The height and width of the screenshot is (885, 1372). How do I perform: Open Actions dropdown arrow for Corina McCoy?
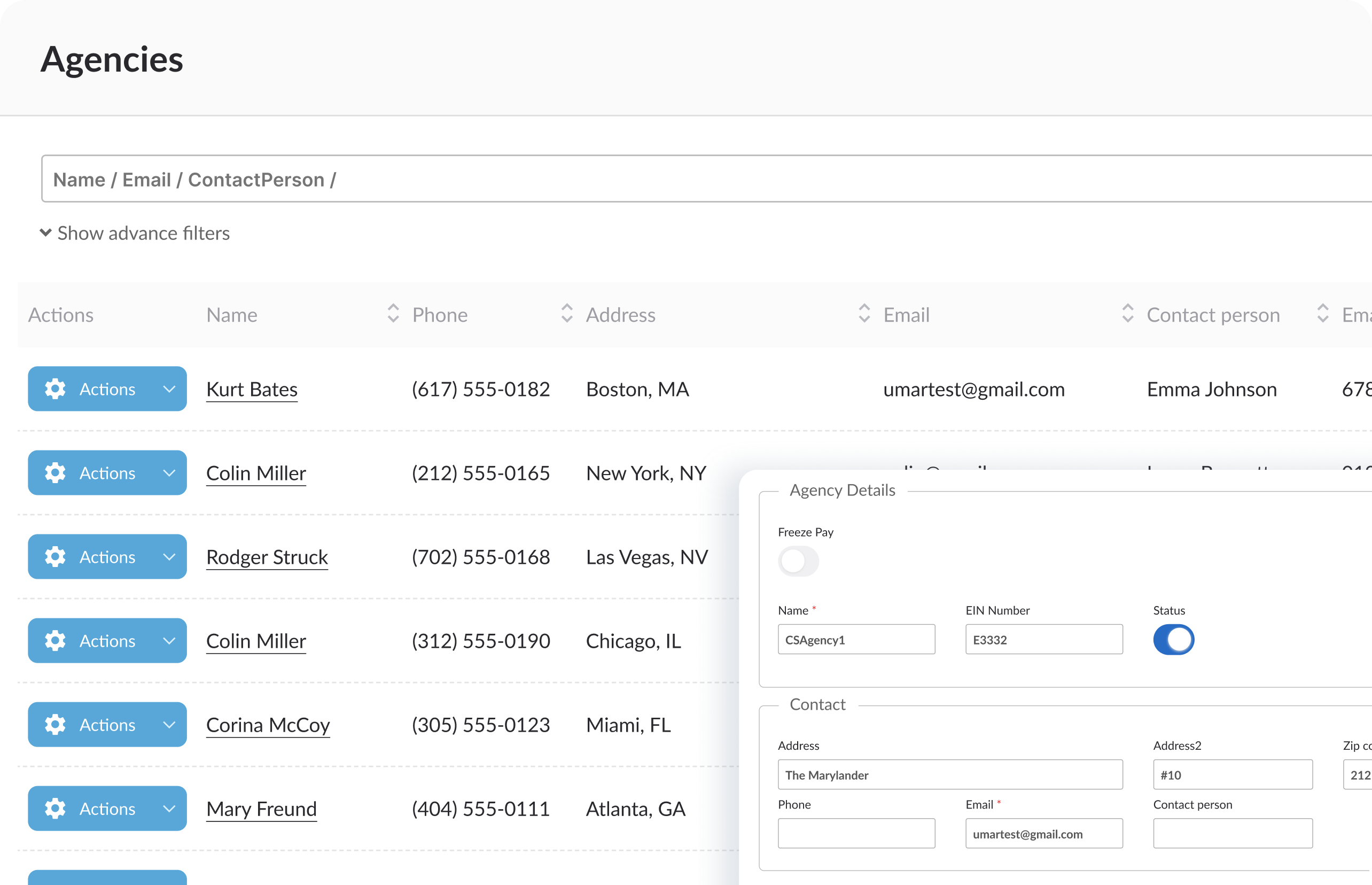click(169, 725)
